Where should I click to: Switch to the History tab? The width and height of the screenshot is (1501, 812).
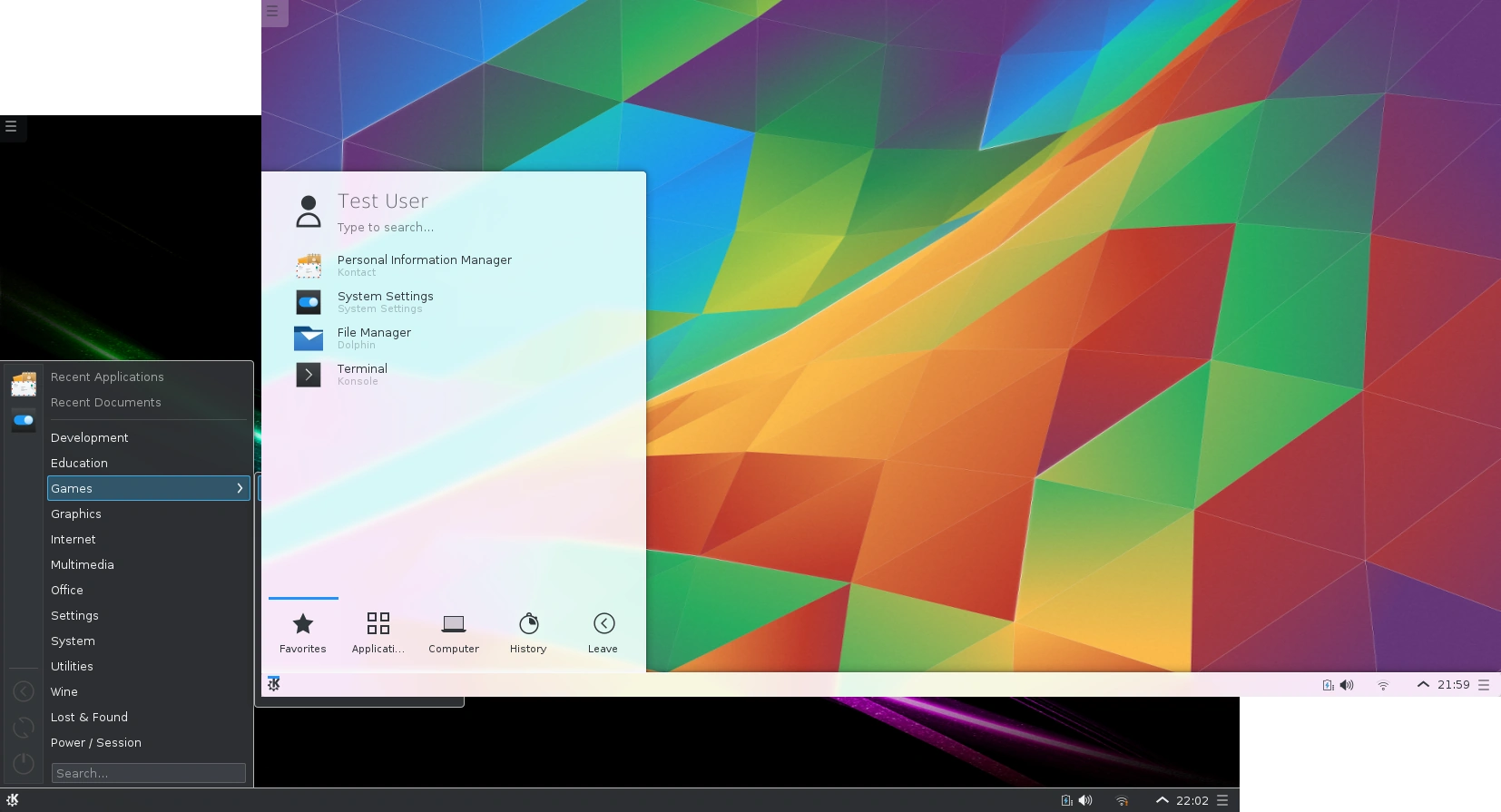click(528, 632)
